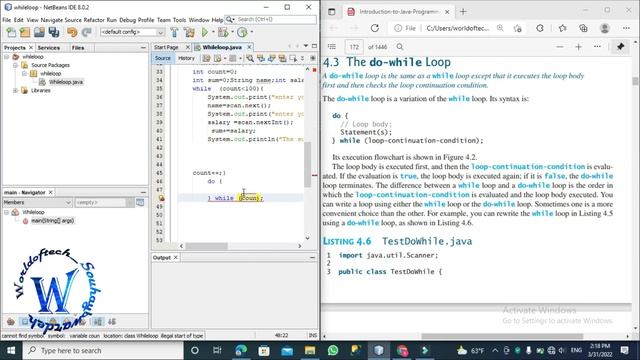
Task: Minimize the Projects panel
Action: [143, 48]
